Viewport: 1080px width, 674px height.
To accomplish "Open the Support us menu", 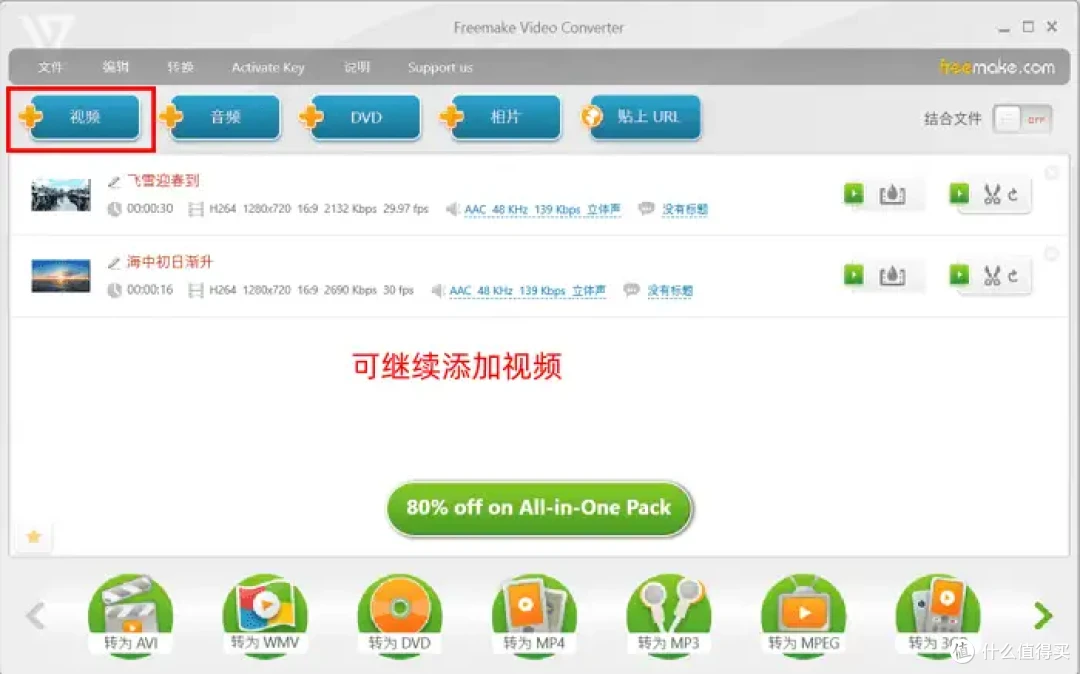I will (440, 67).
